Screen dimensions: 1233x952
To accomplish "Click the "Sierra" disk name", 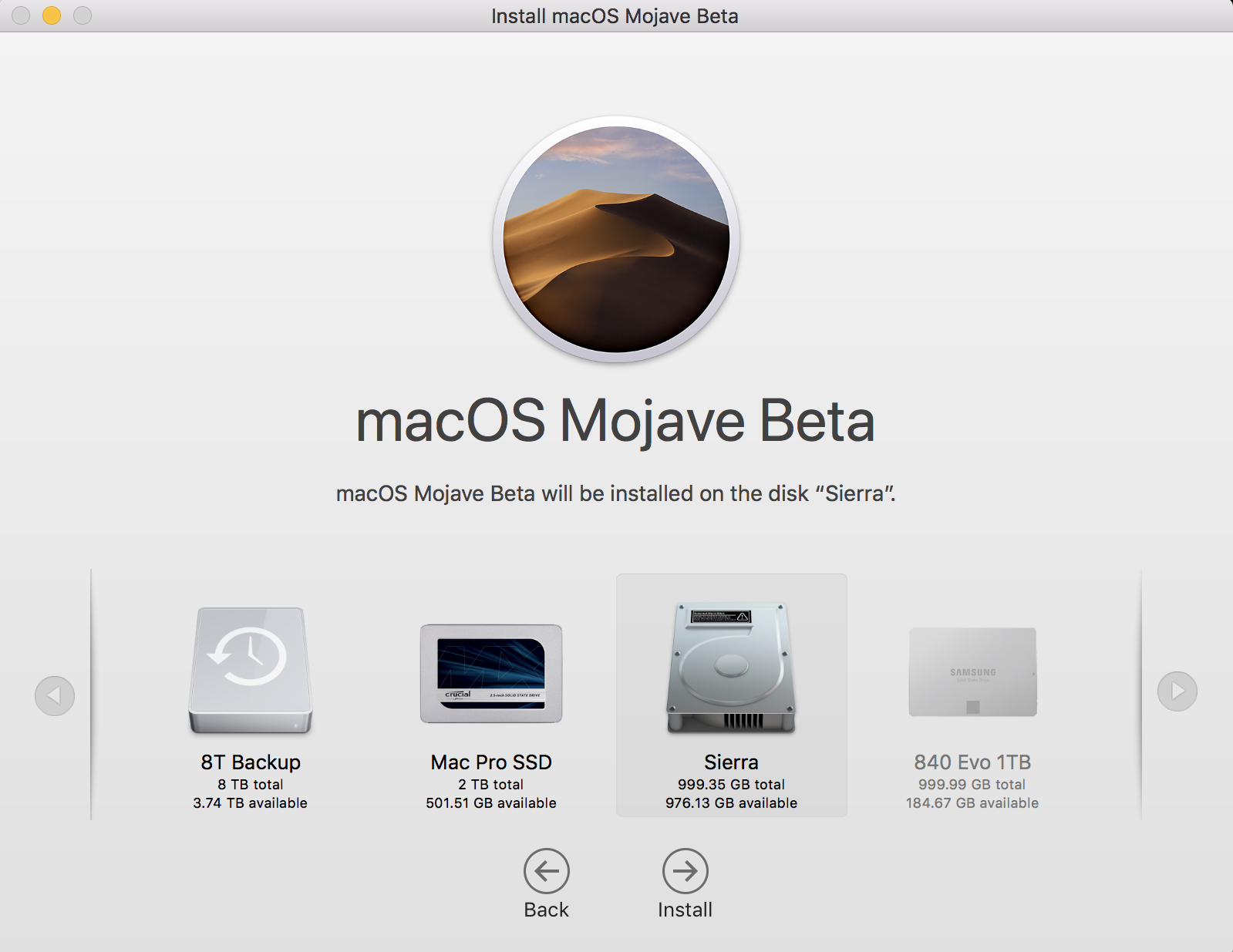I will pos(731,762).
